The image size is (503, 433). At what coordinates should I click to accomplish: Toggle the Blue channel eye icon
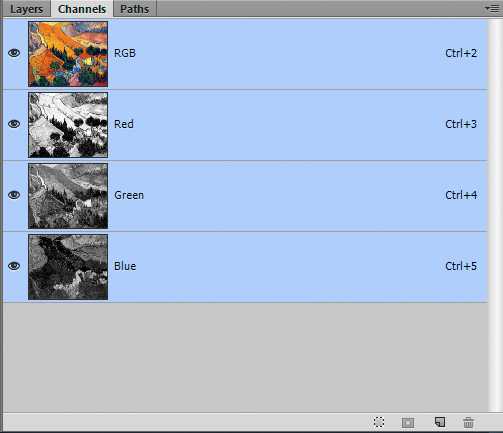[14, 266]
